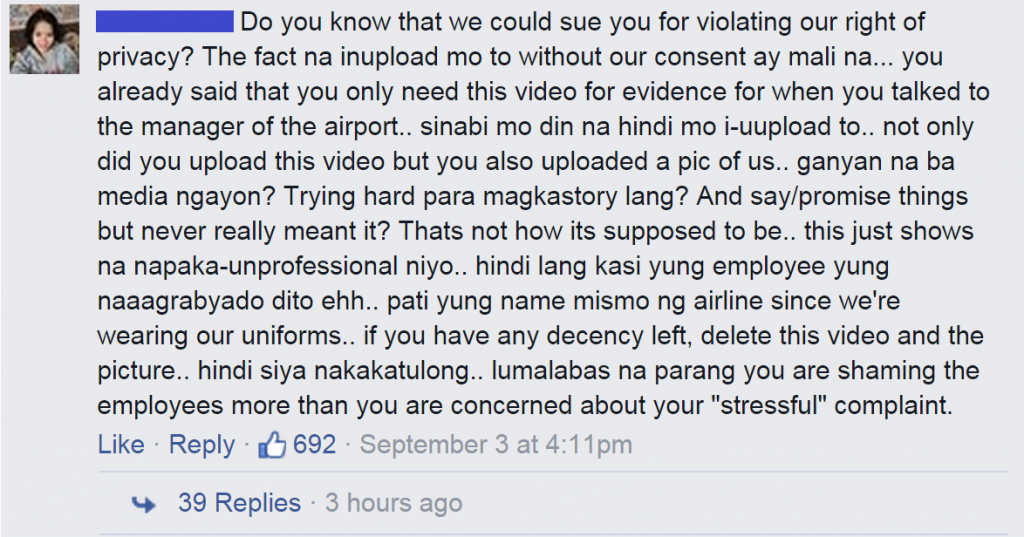Tap the like-count thumb icon
1024x537 pixels.
click(272, 445)
